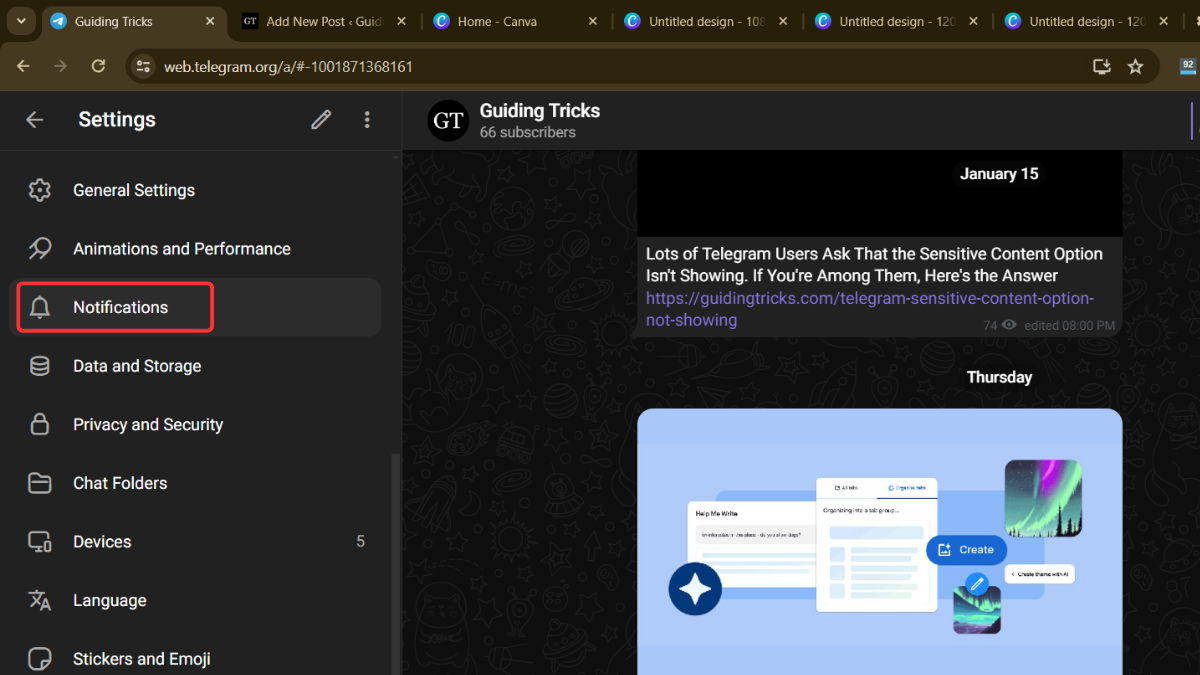Click the pencil icon to edit settings
1200x675 pixels.
[x=321, y=119]
